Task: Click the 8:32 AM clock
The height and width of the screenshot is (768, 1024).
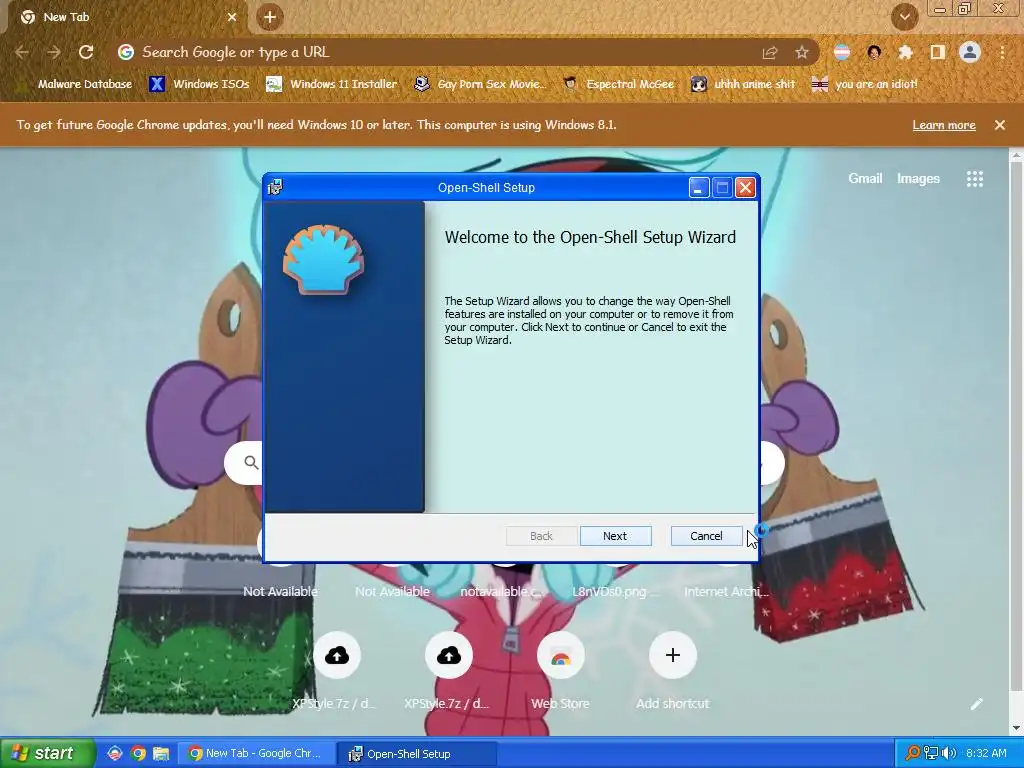Action: (x=986, y=753)
